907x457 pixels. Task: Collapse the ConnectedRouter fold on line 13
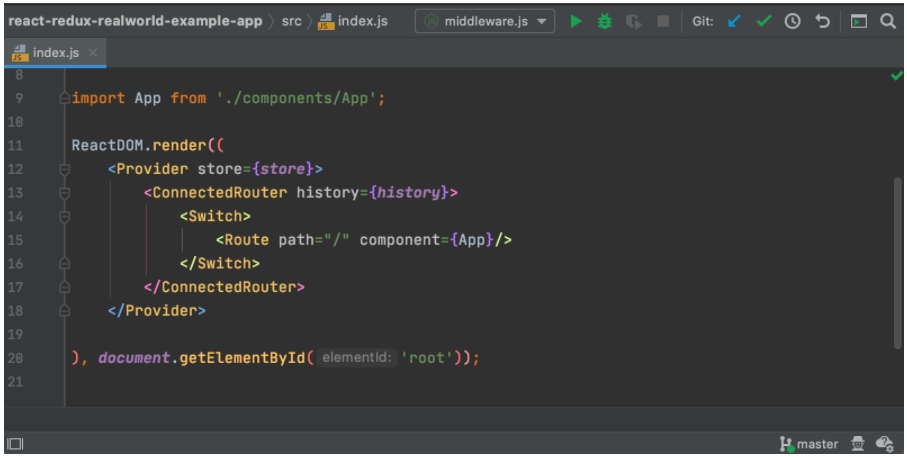[65, 193]
